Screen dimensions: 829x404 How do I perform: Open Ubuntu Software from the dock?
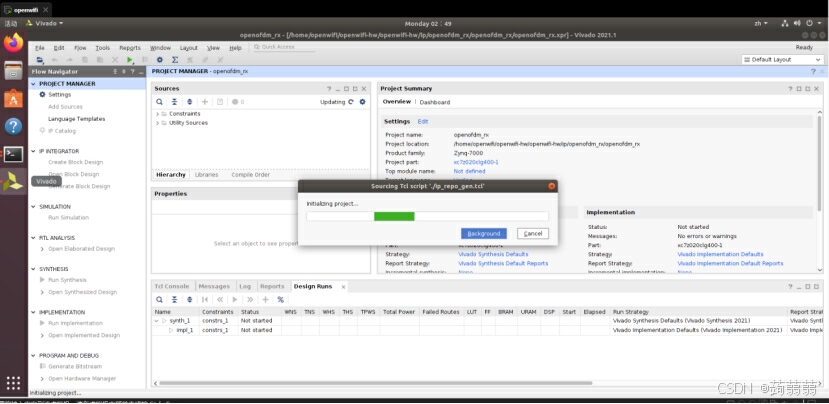coord(13,98)
